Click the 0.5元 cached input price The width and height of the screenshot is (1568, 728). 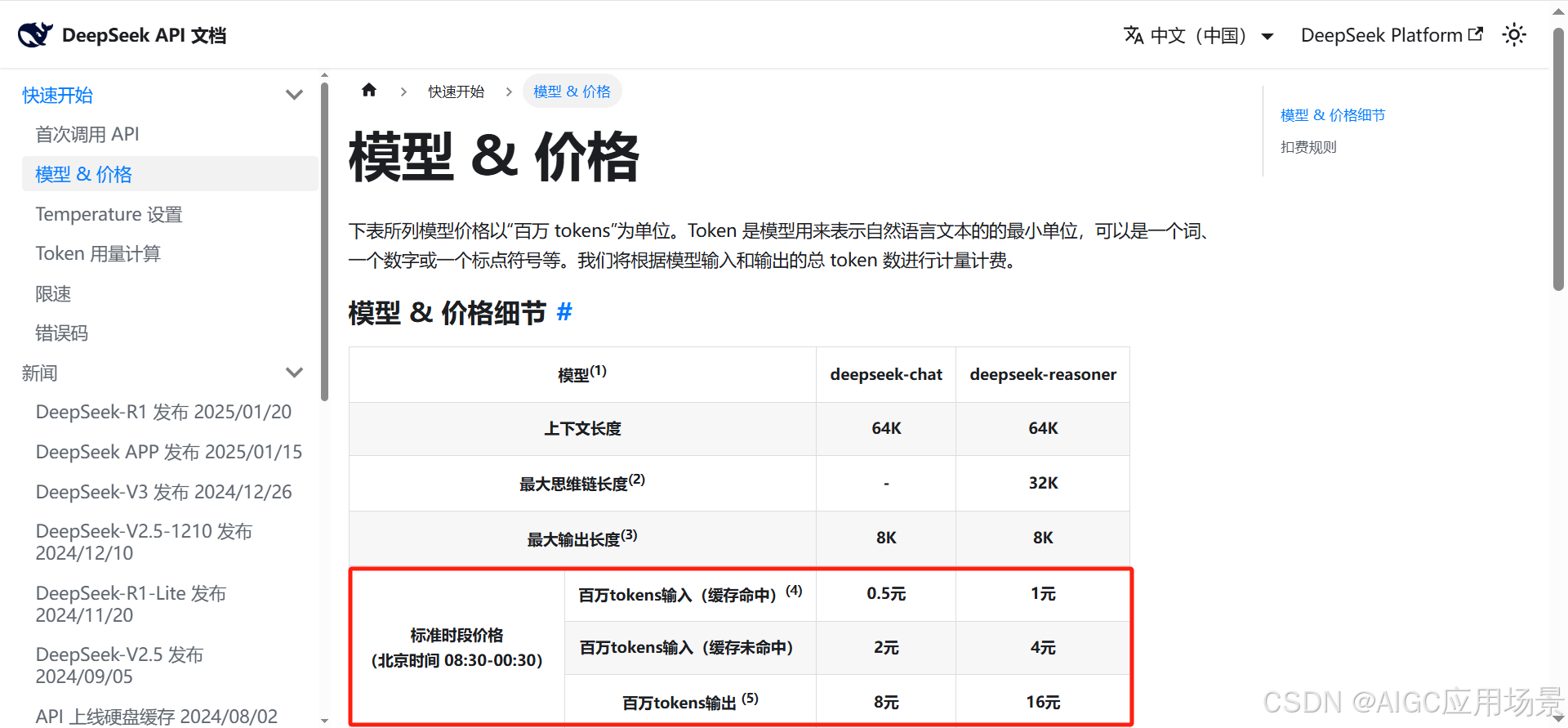[x=886, y=593]
